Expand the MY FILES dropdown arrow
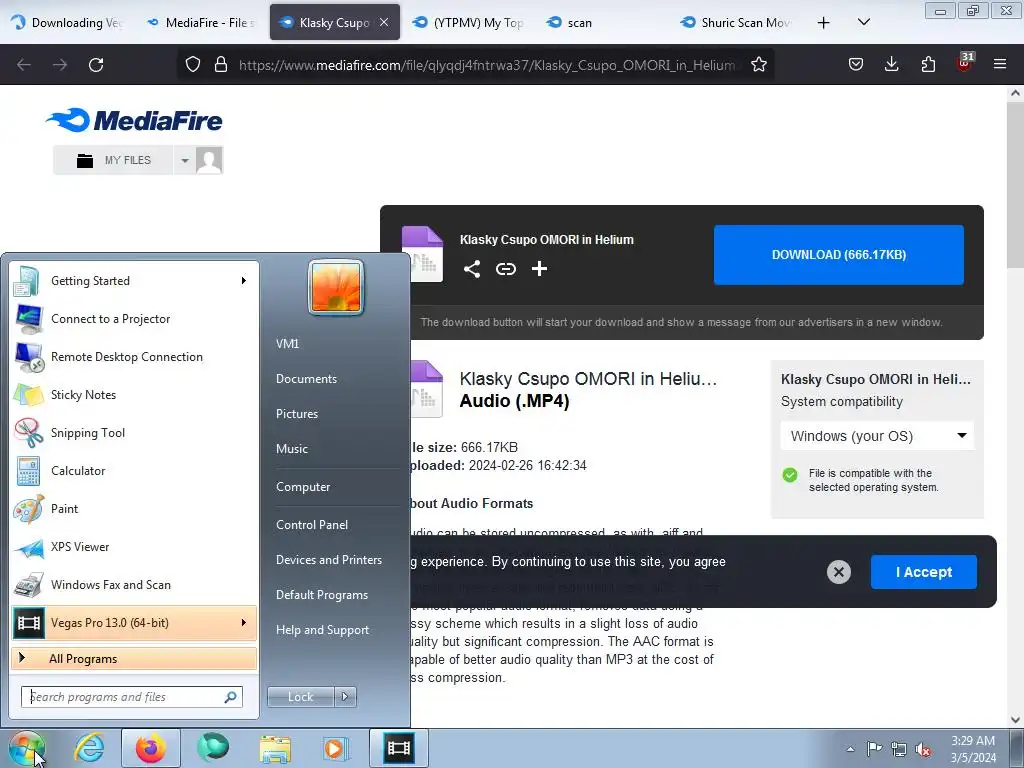Viewport: 1024px width, 768px height. click(185, 161)
